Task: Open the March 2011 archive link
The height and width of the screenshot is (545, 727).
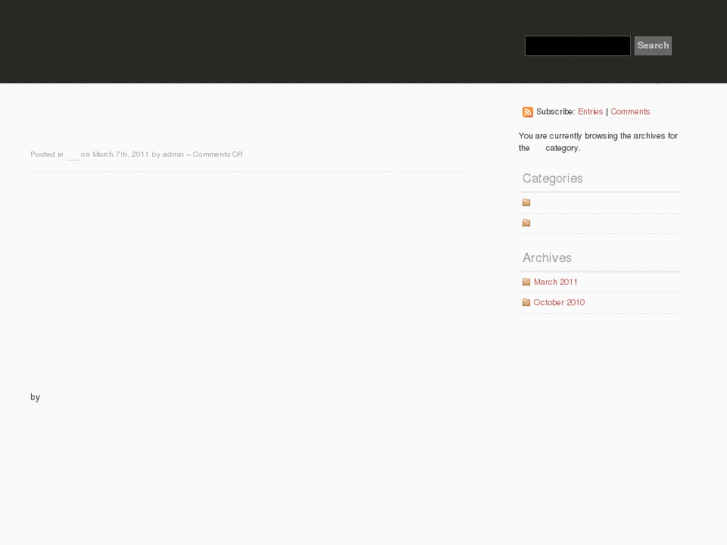Action: pyautogui.click(x=555, y=282)
